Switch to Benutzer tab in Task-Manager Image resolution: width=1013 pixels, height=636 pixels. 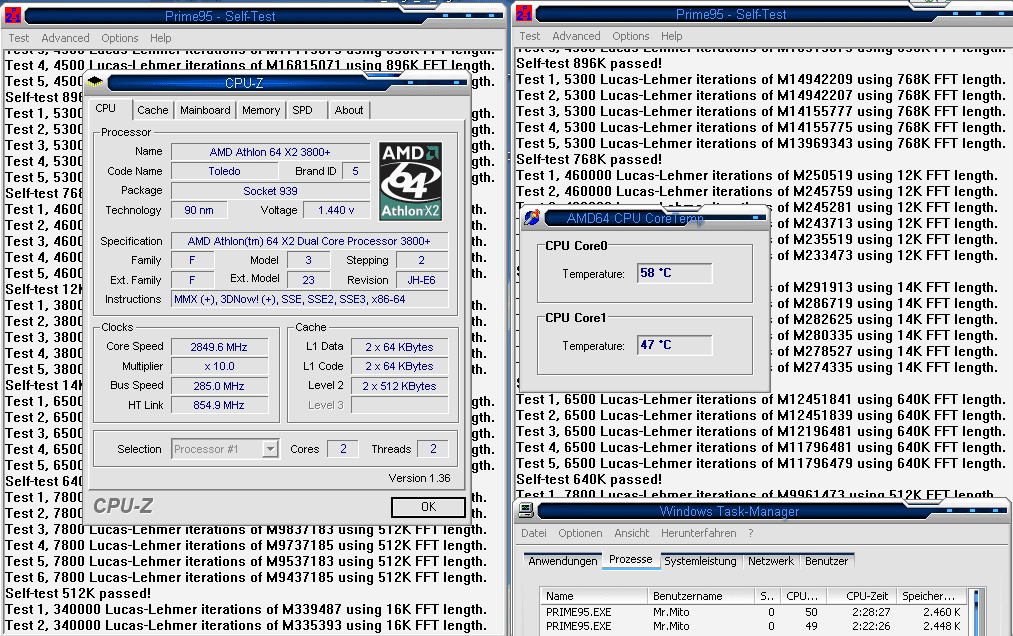[826, 561]
